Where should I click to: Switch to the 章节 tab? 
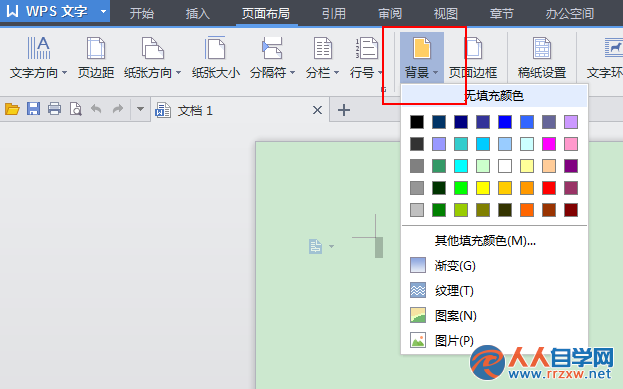coord(501,14)
